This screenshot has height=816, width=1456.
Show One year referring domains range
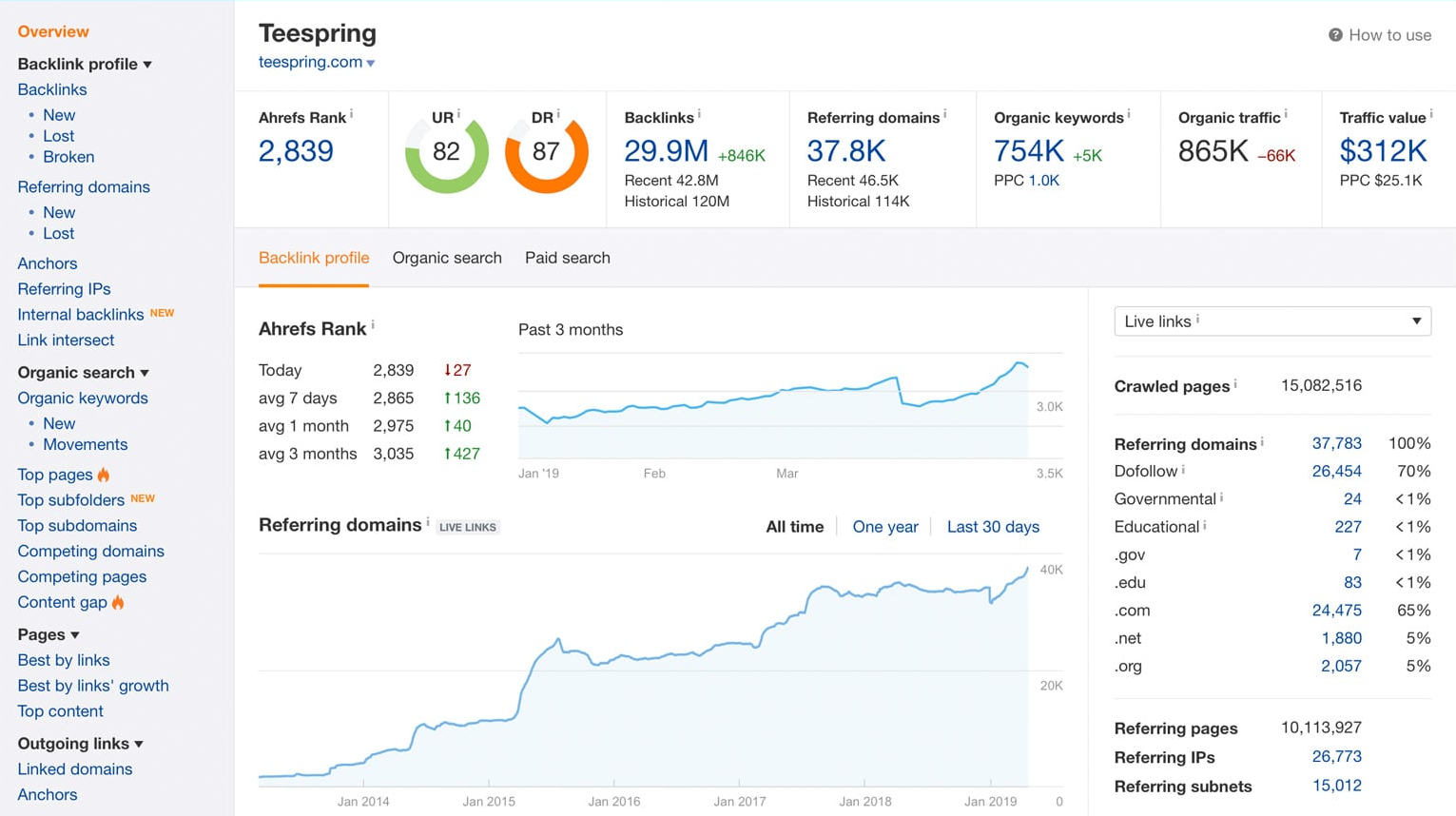coord(885,527)
